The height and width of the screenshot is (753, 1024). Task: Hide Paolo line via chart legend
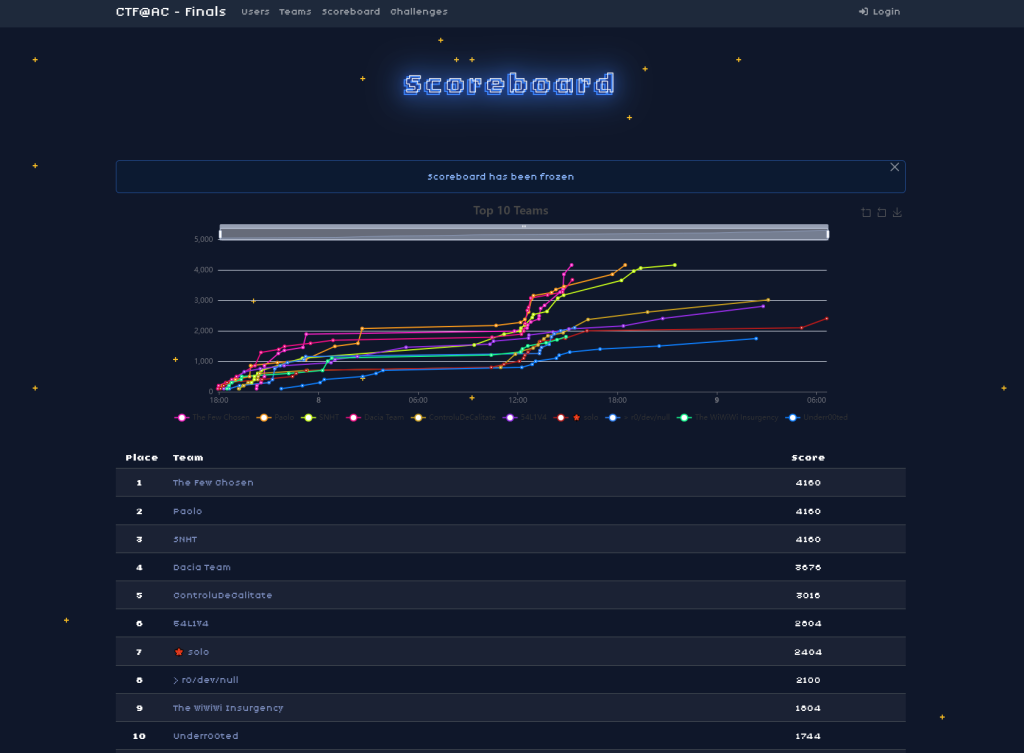[x=265, y=417]
